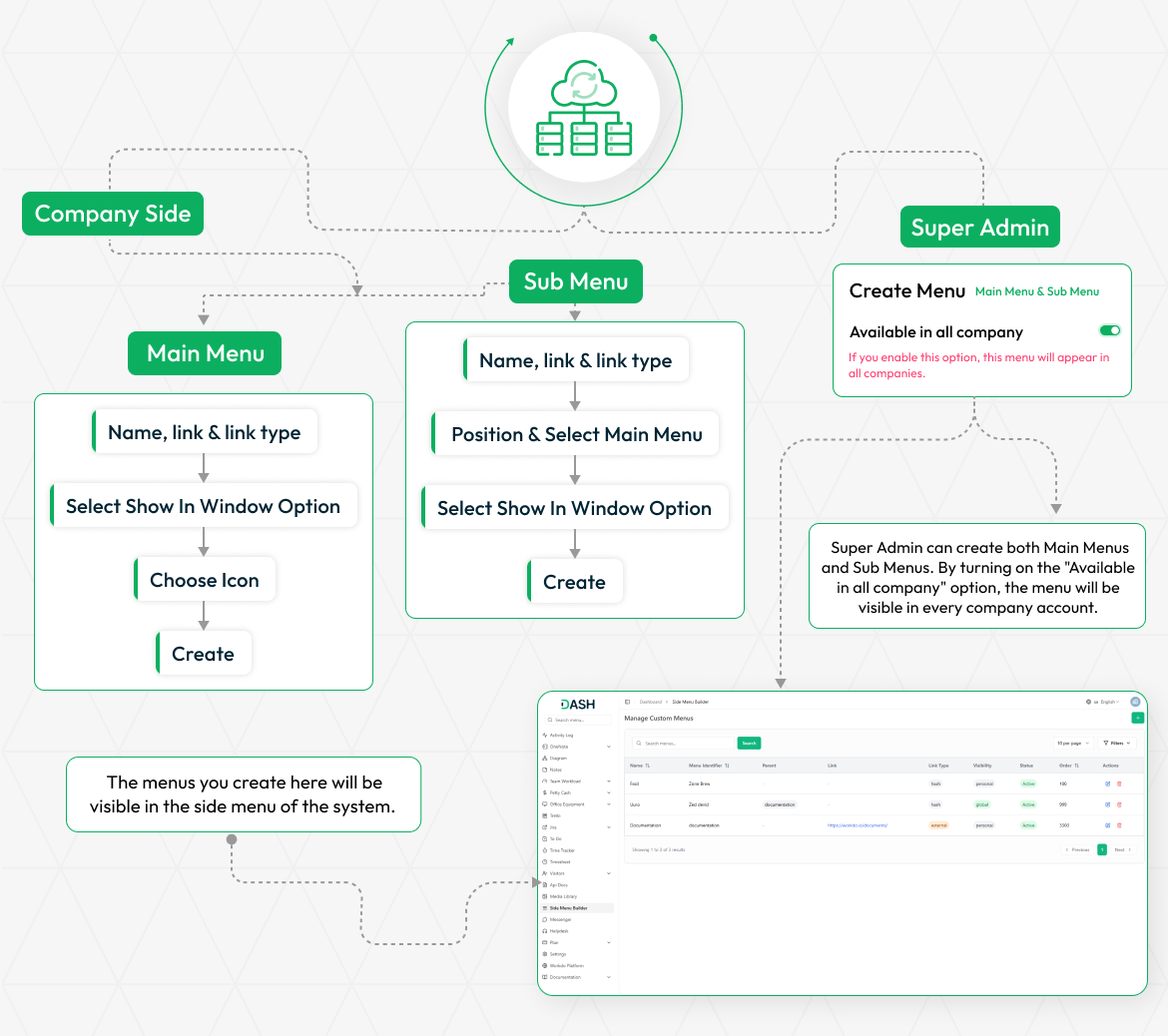Select page 1 in the pagination
The height and width of the screenshot is (1036, 1168).
(x=1102, y=849)
